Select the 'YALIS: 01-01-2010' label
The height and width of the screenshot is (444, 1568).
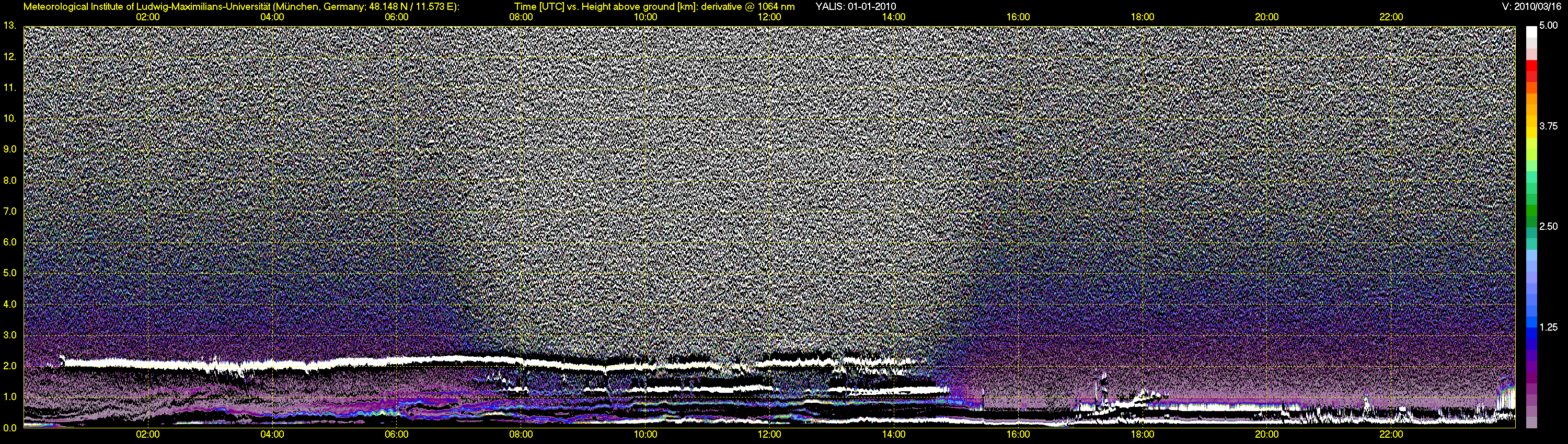click(x=855, y=7)
